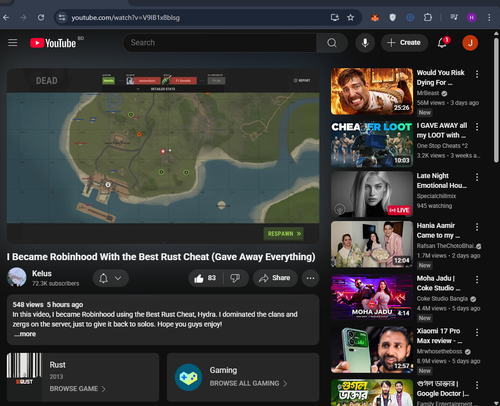The height and width of the screenshot is (406, 500).
Task: Reload the page with the refresh icon
Action: point(41,17)
